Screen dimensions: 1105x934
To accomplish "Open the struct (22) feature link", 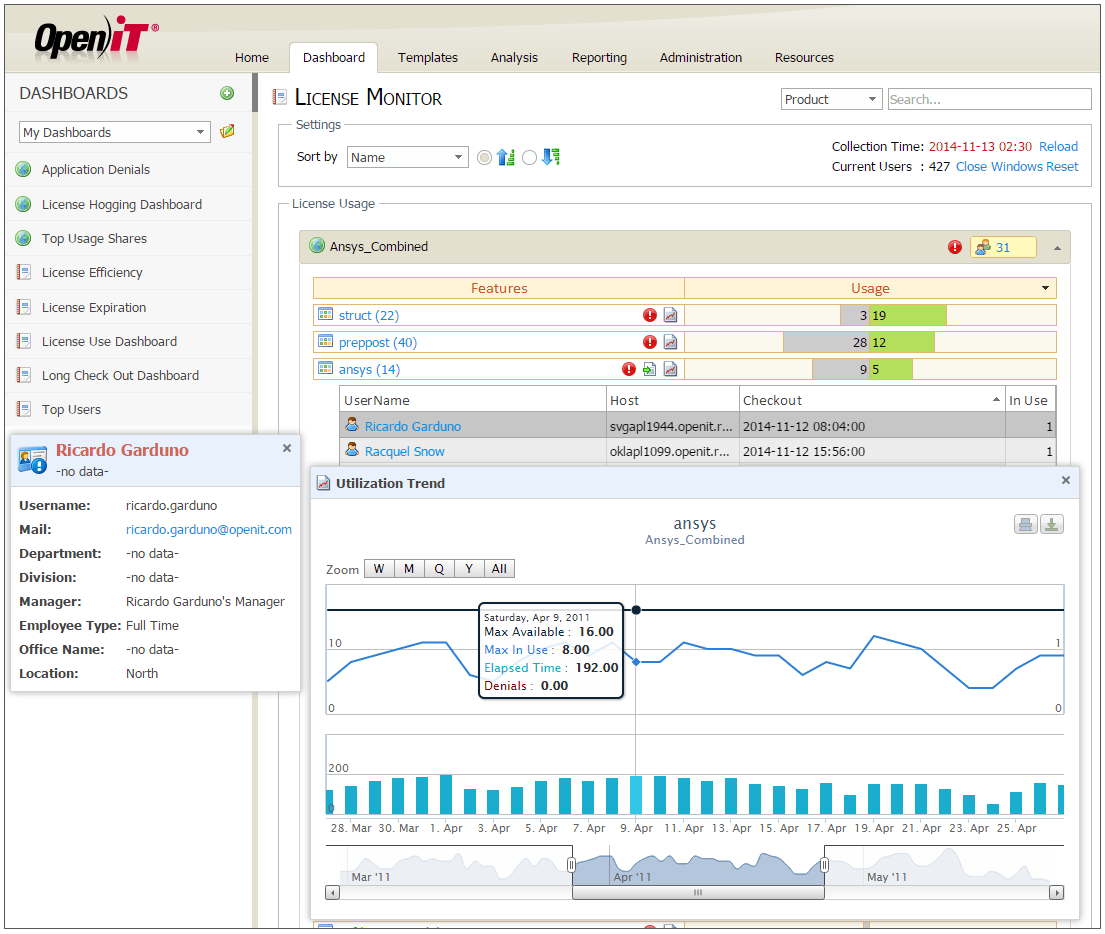I will (x=369, y=315).
